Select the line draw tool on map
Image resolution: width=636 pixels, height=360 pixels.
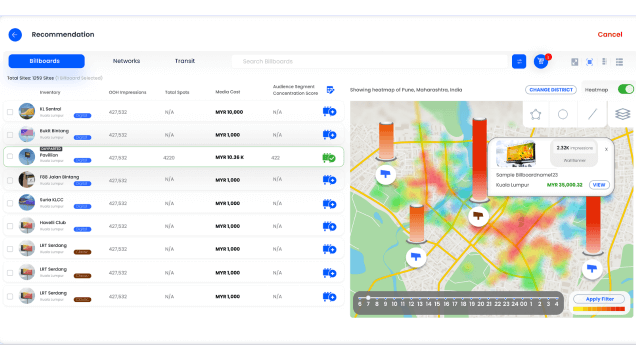click(593, 114)
